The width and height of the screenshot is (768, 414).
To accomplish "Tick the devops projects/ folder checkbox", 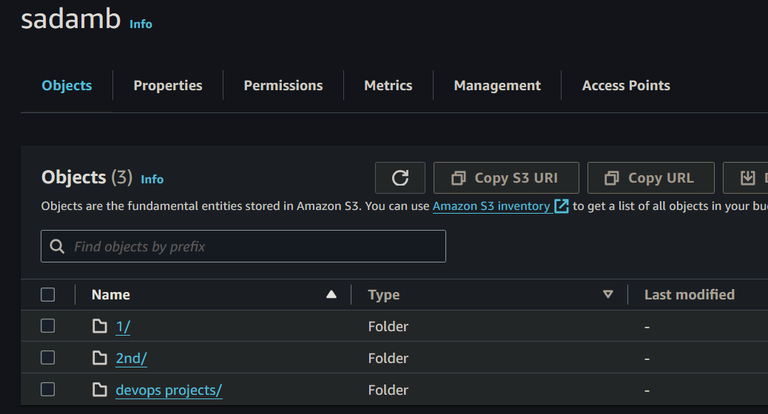I will pos(48,390).
